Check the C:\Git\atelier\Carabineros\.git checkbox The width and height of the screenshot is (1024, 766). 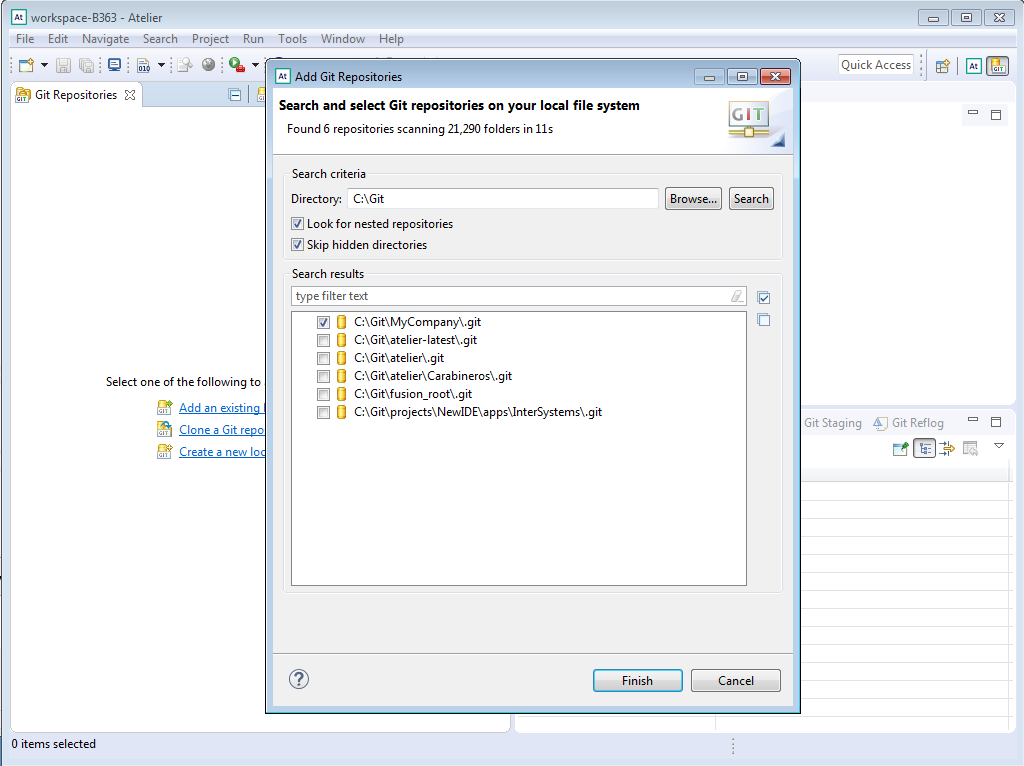tap(323, 376)
